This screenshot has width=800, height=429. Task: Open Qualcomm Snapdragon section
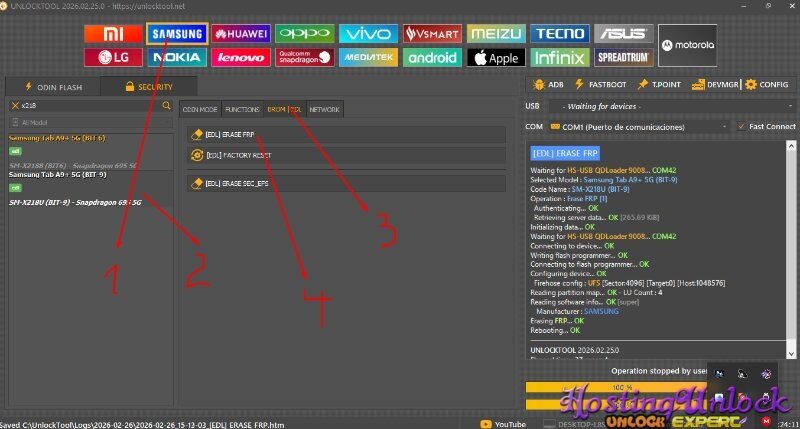305,57
